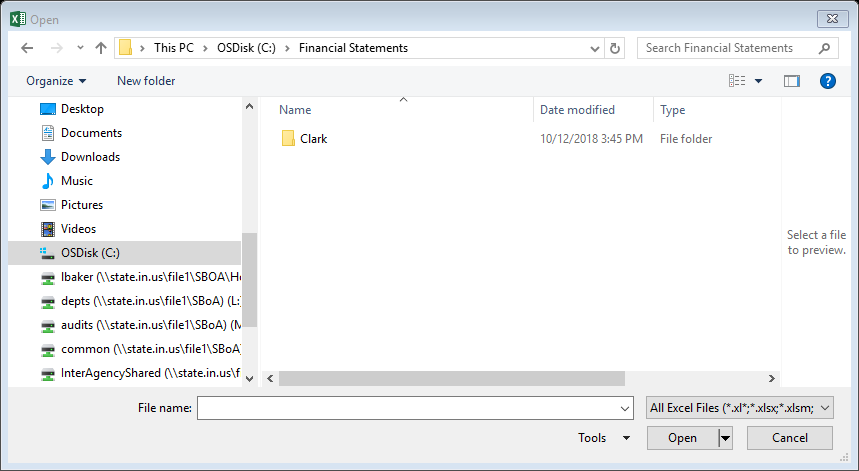Toggle the preview pane icon

pos(792,81)
